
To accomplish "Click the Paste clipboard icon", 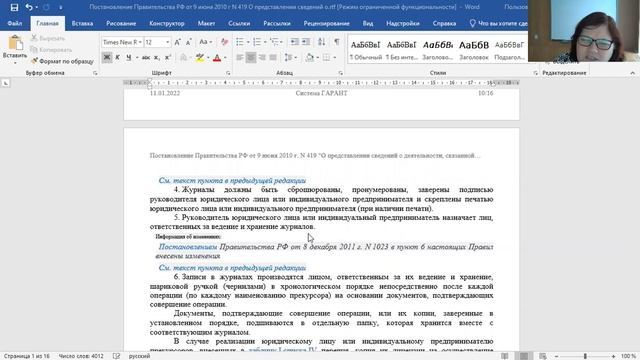I will click(x=15, y=43).
